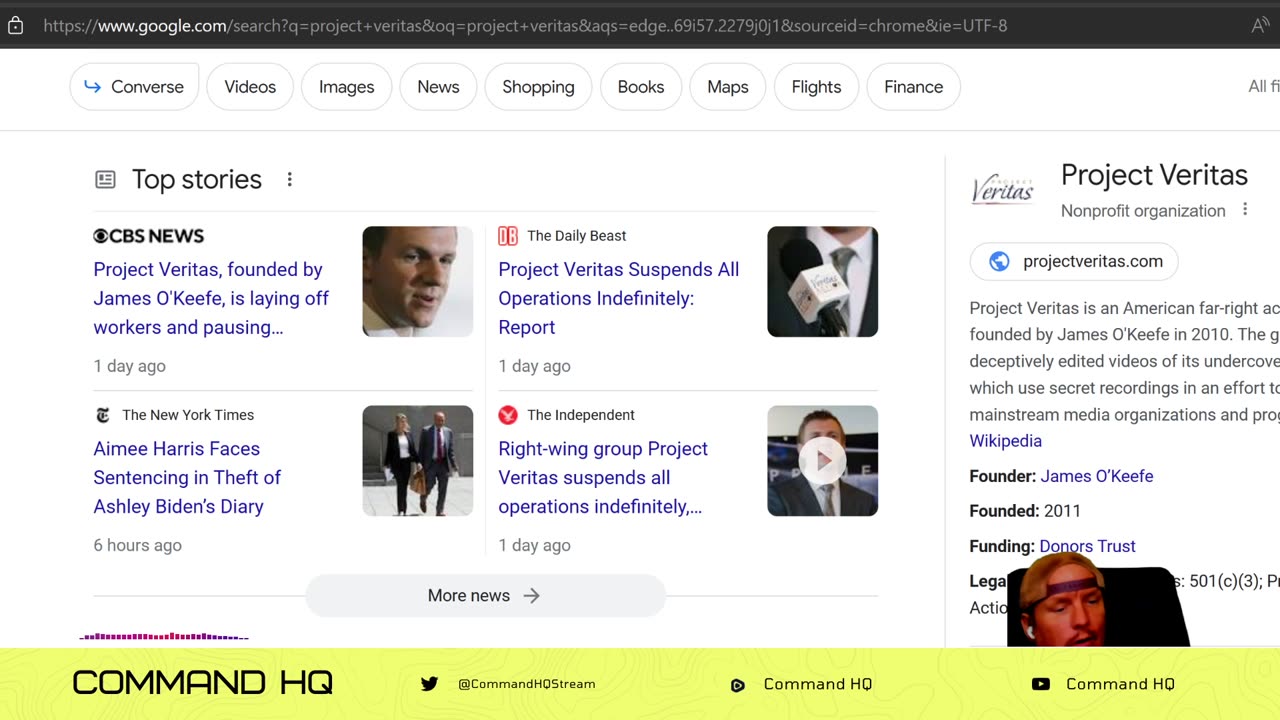Switch to the Images filter
Screen dimensions: 1280x720
pos(346,87)
